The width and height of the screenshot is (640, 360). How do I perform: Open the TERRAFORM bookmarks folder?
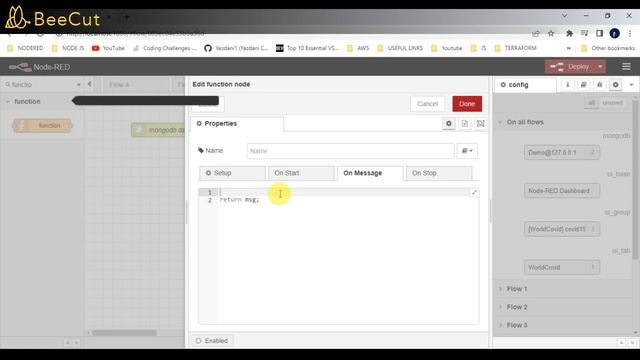click(x=515, y=48)
